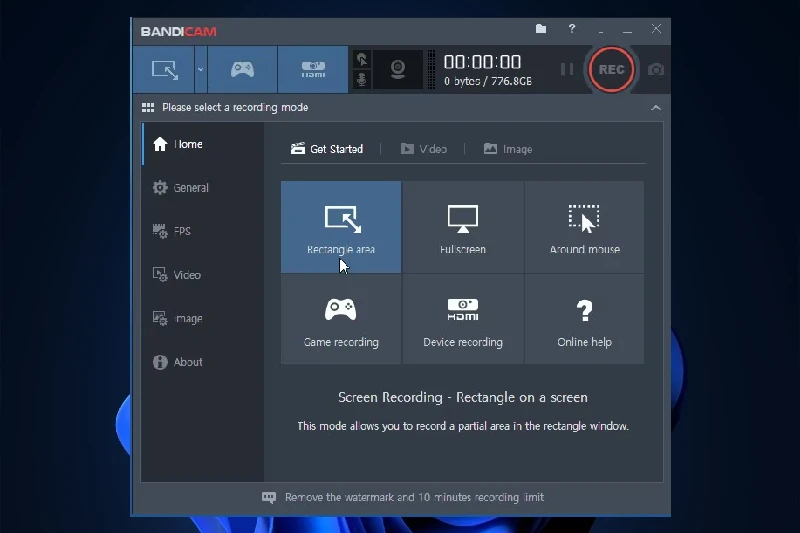Screen dimensions: 800x533
Task: Click the BANDICAM logo
Action: pyautogui.click(x=179, y=32)
